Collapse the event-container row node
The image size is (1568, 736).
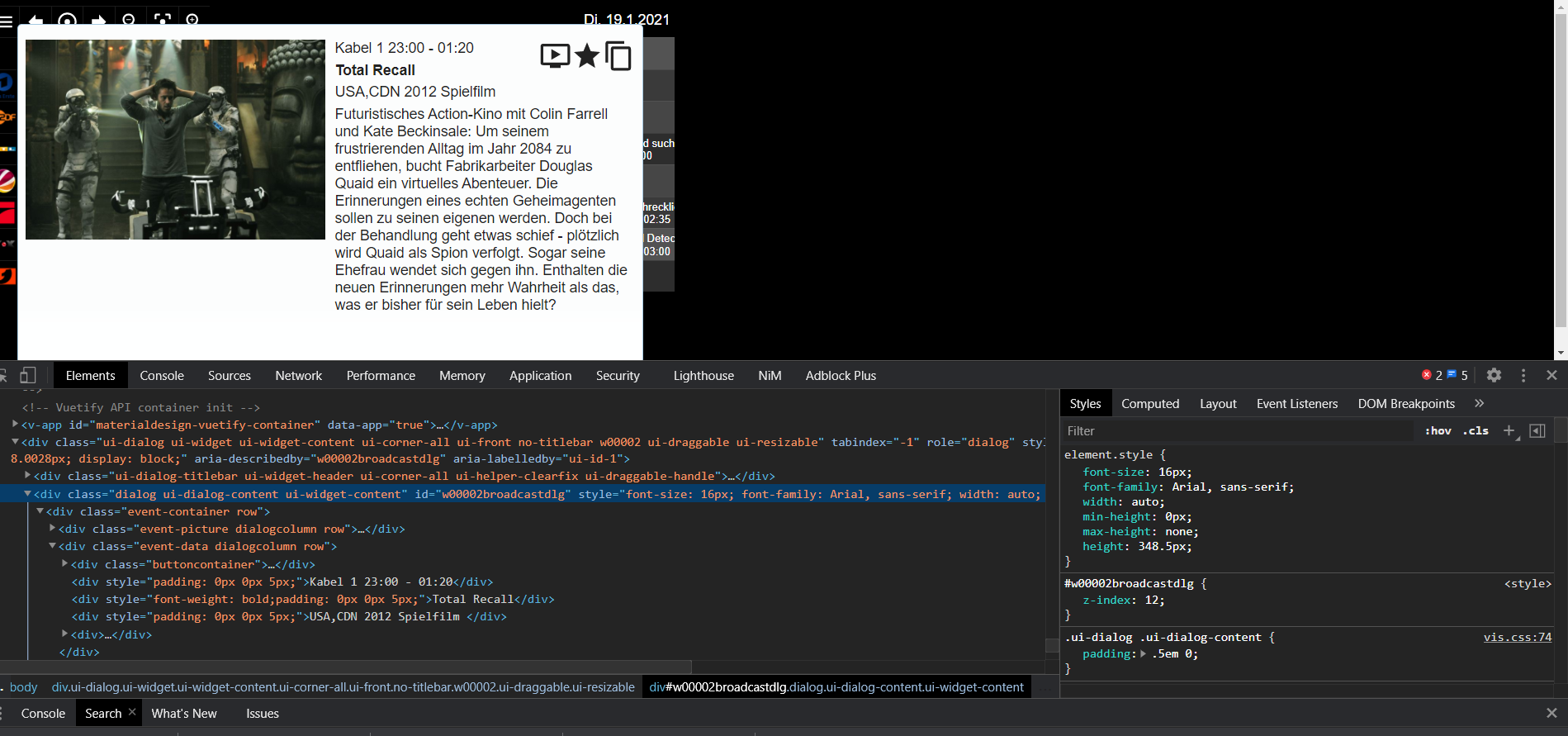[x=40, y=511]
